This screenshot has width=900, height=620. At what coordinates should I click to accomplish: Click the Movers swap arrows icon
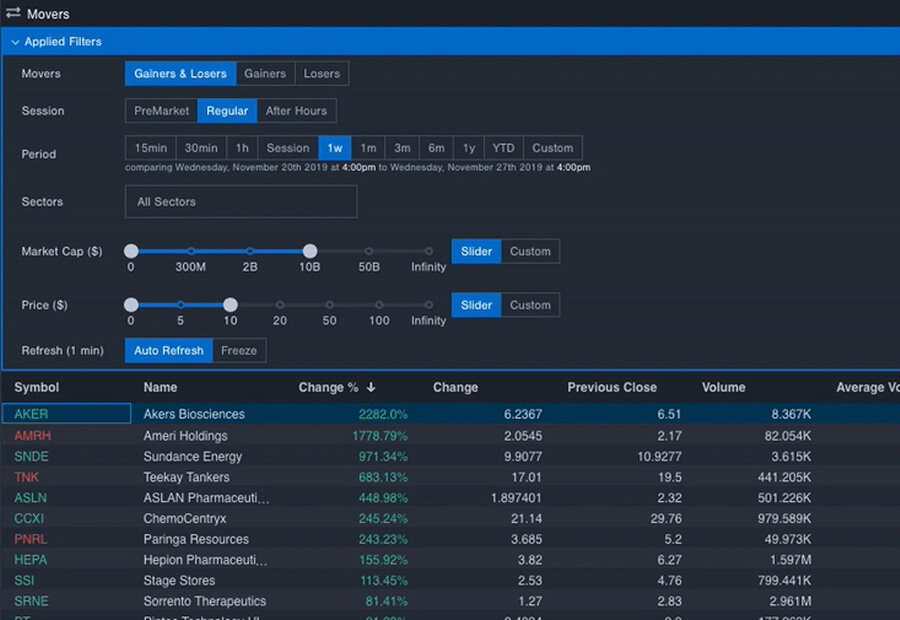click(13, 14)
